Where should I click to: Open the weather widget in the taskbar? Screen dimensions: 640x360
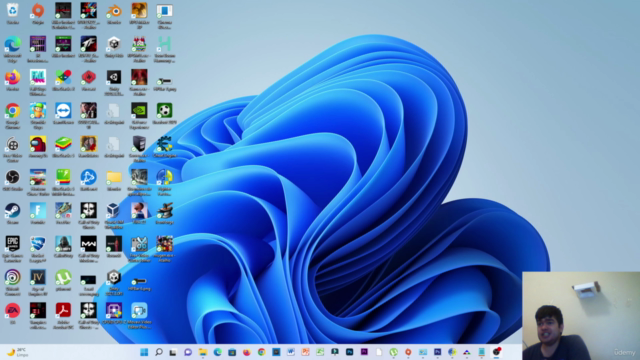(x=17, y=352)
